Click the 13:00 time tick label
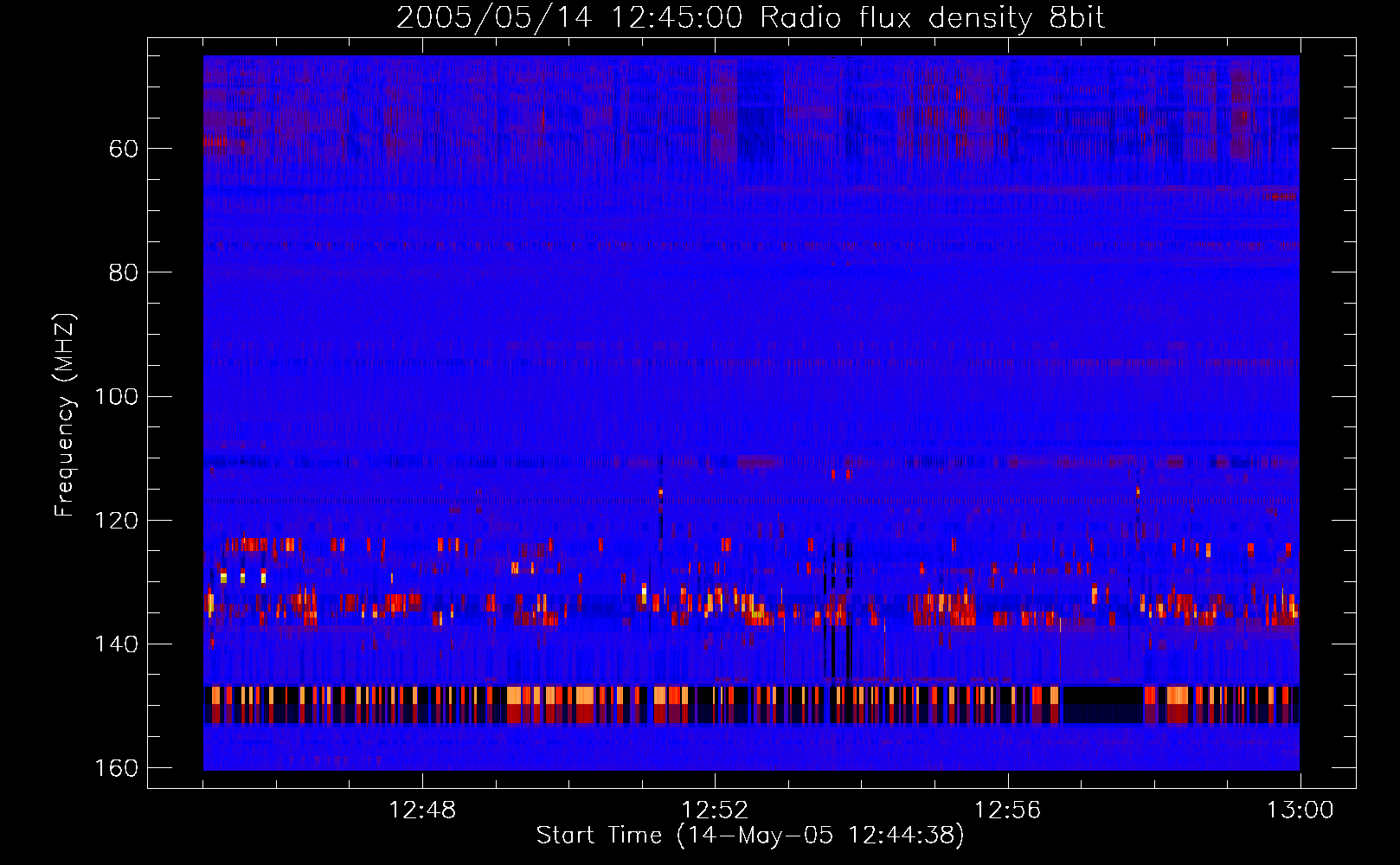This screenshot has width=1400, height=865. 1300,811
